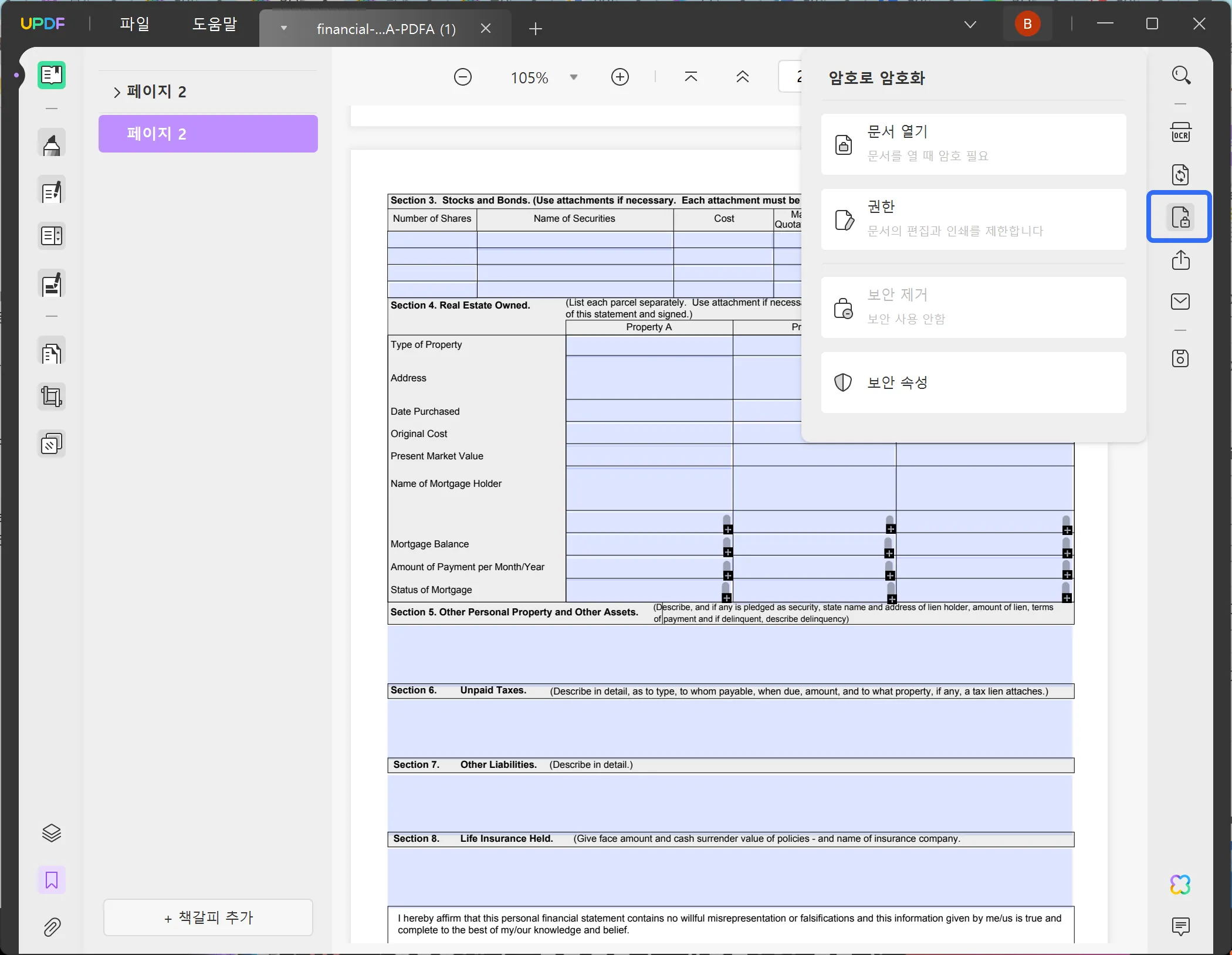Screen dimensions: 1232x955
Task: Close the financial PDF tab
Action: point(486,28)
